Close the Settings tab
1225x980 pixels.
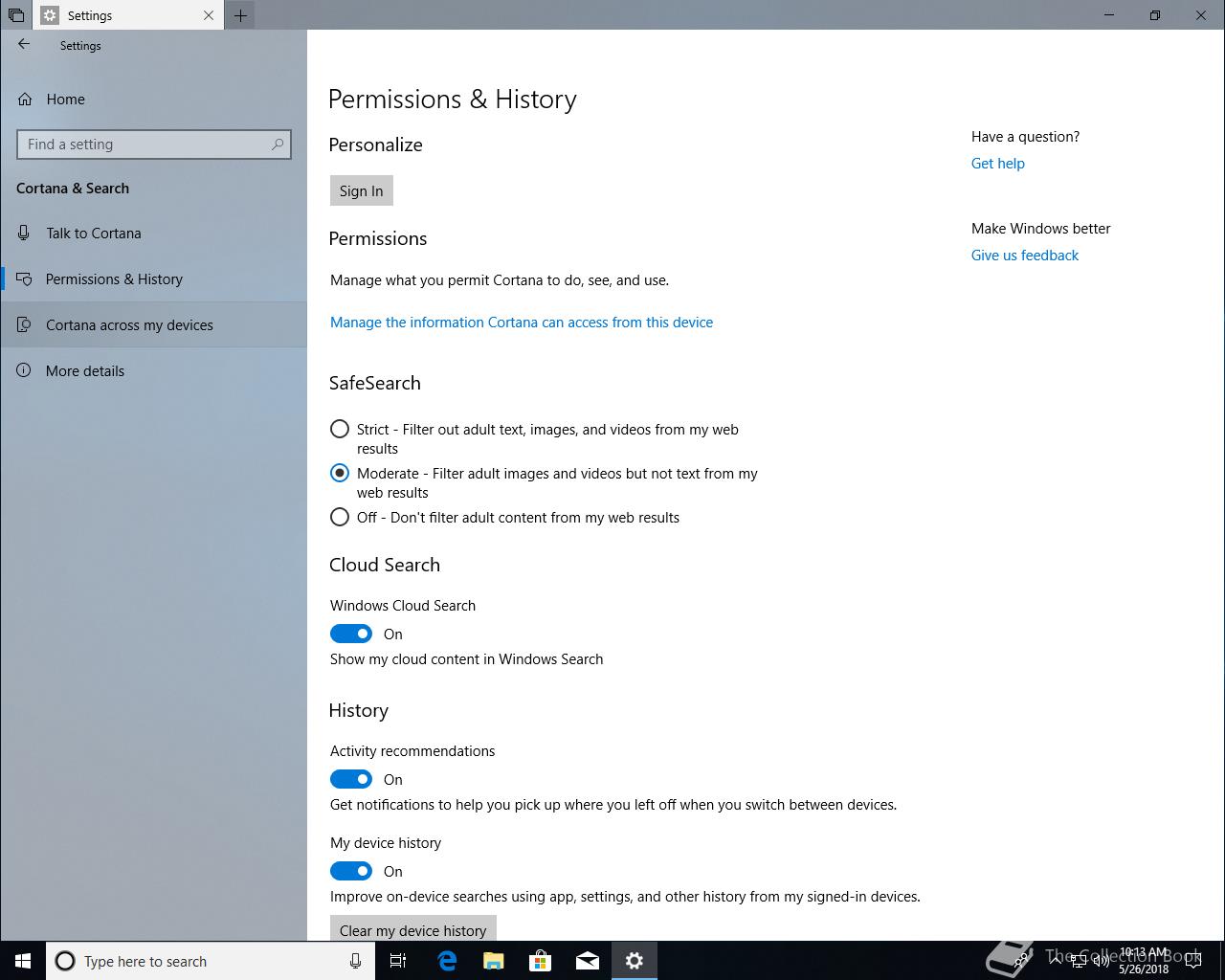pos(209,15)
